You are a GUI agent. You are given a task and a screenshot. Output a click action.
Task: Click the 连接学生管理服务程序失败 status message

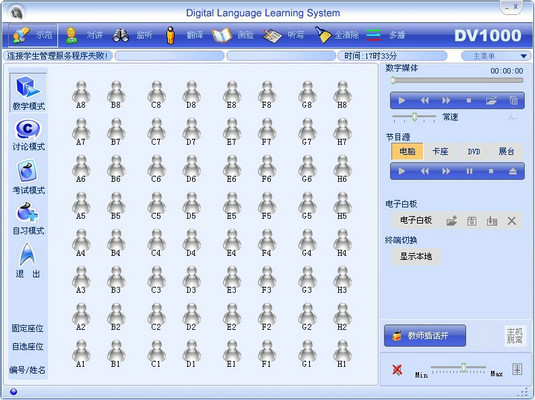pos(58,56)
